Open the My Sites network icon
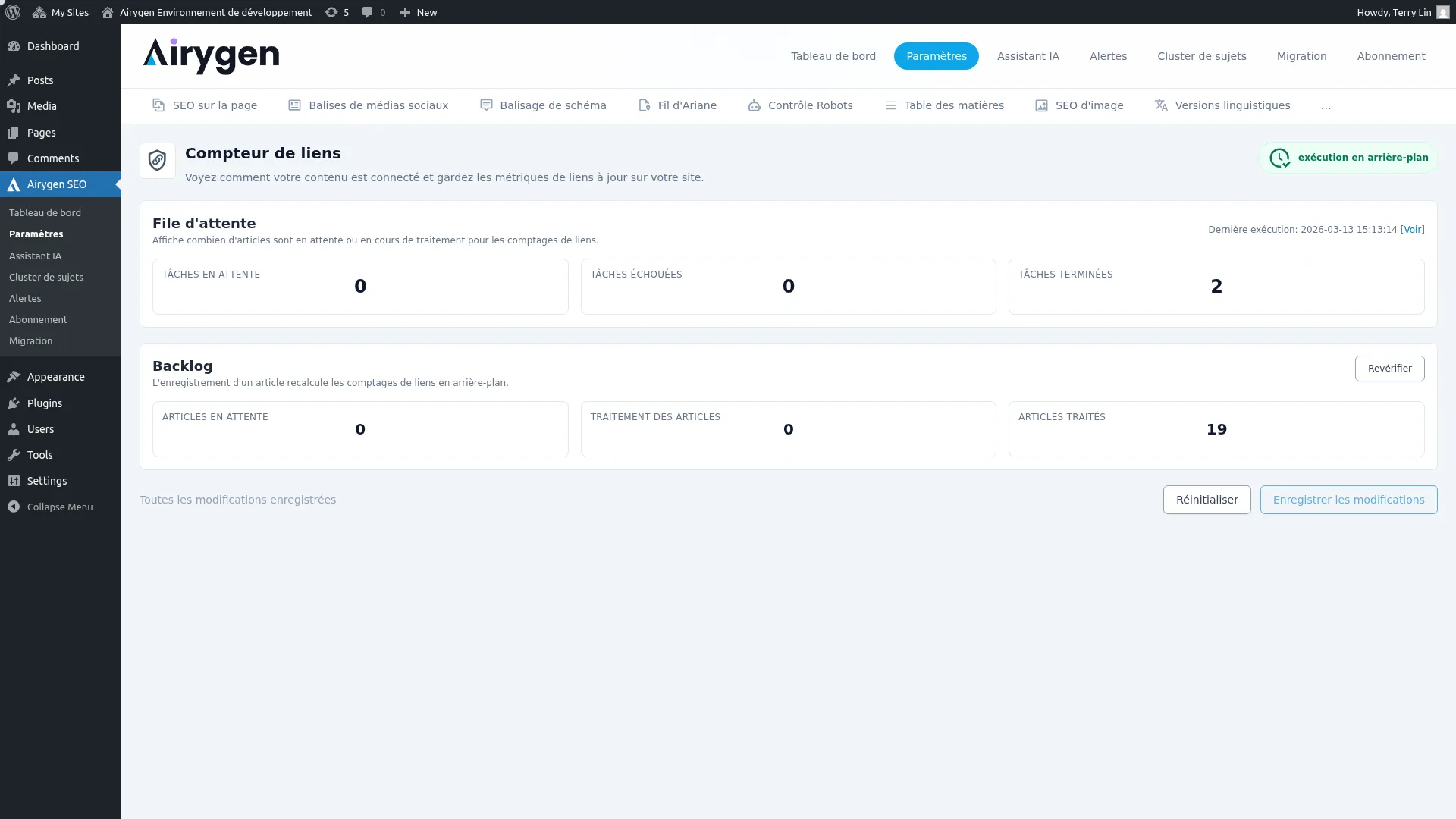Image resolution: width=1456 pixels, height=819 pixels. point(39,12)
